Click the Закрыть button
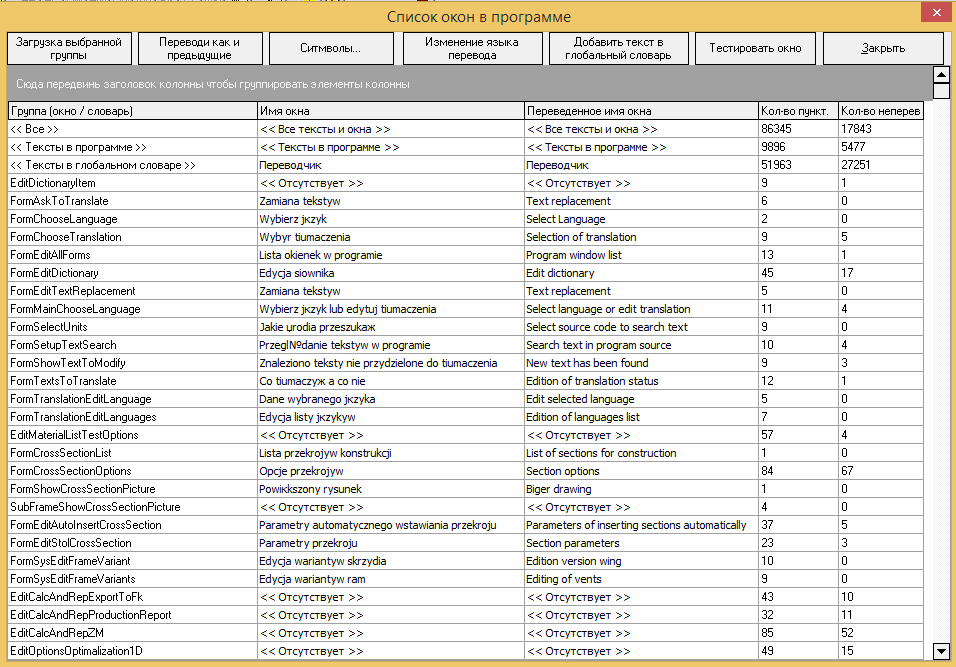This screenshot has width=956, height=667. click(883, 48)
